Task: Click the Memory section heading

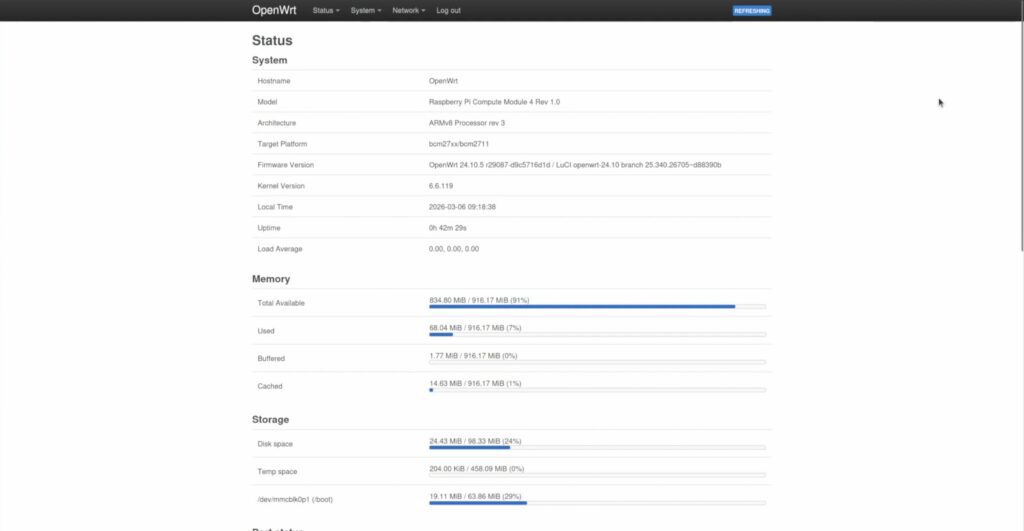Action: (x=271, y=279)
